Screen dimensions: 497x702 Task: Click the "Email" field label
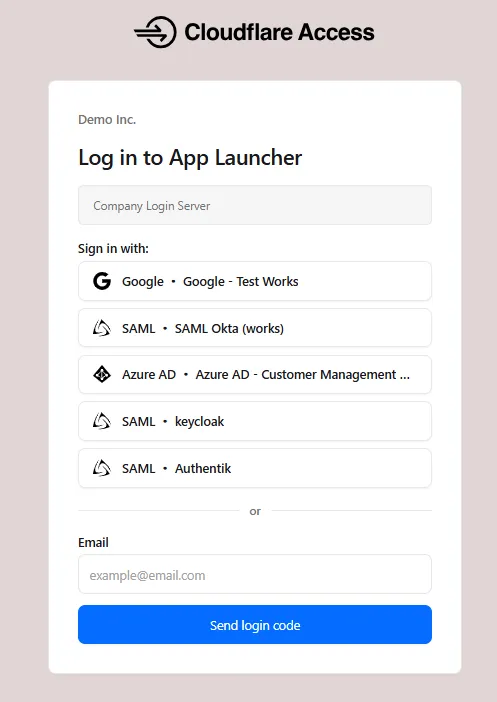pyautogui.click(x=93, y=543)
